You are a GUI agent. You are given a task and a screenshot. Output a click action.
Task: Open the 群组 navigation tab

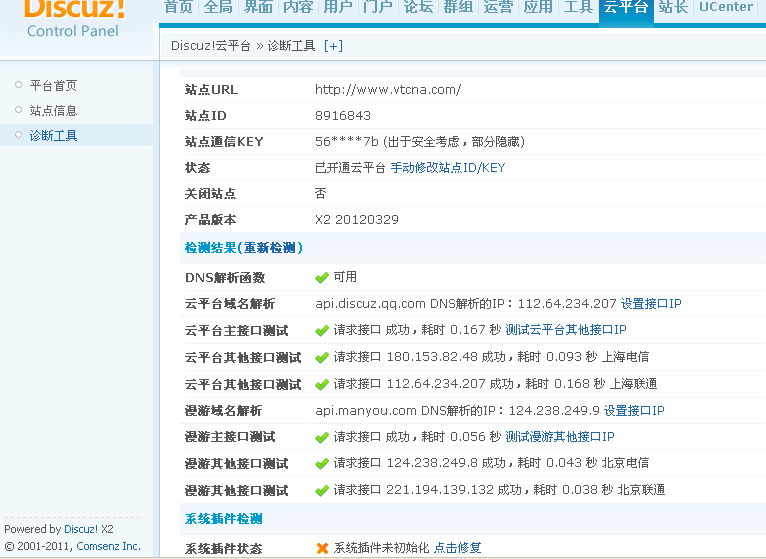458,7
